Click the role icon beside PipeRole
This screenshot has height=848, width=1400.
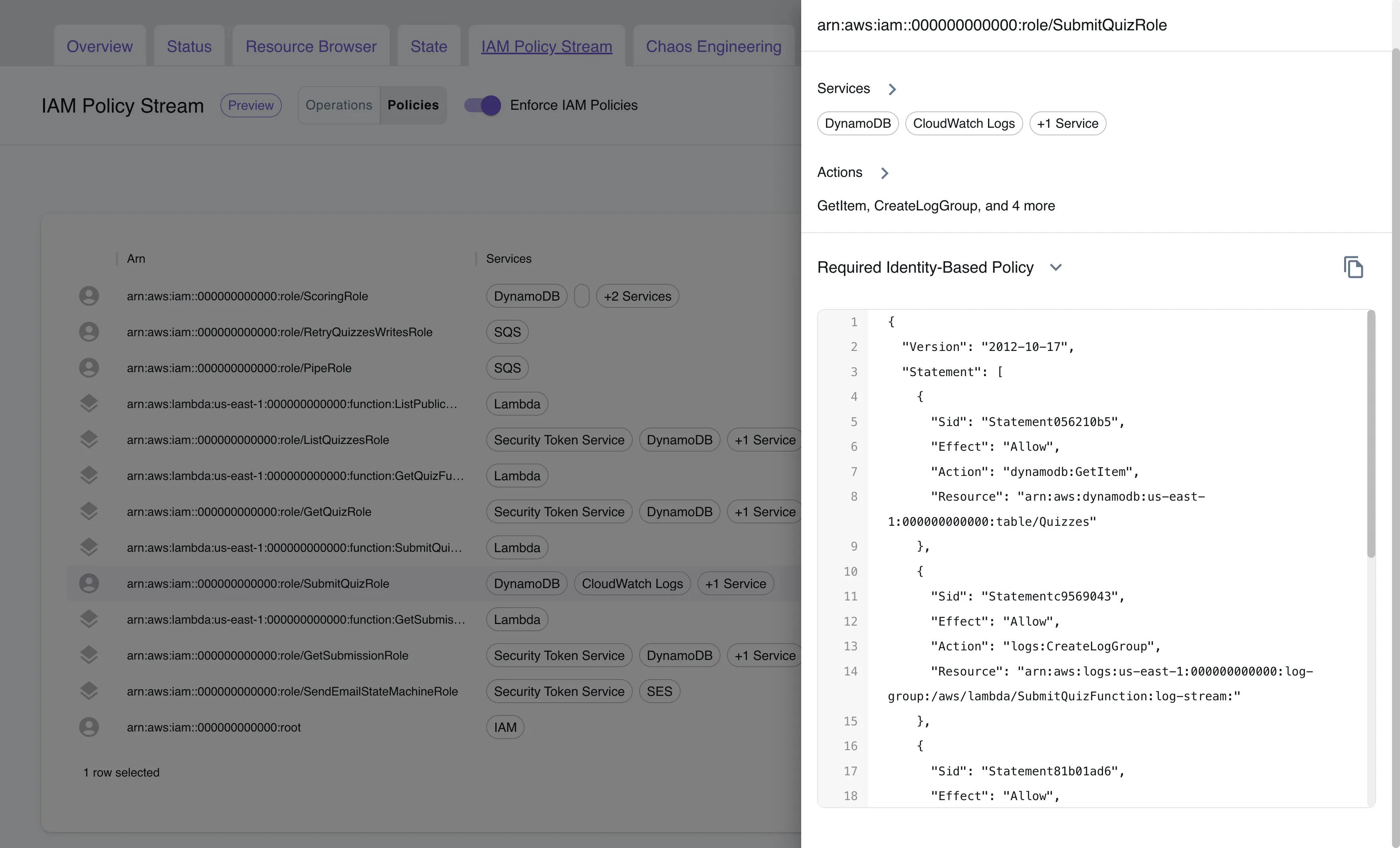89,367
